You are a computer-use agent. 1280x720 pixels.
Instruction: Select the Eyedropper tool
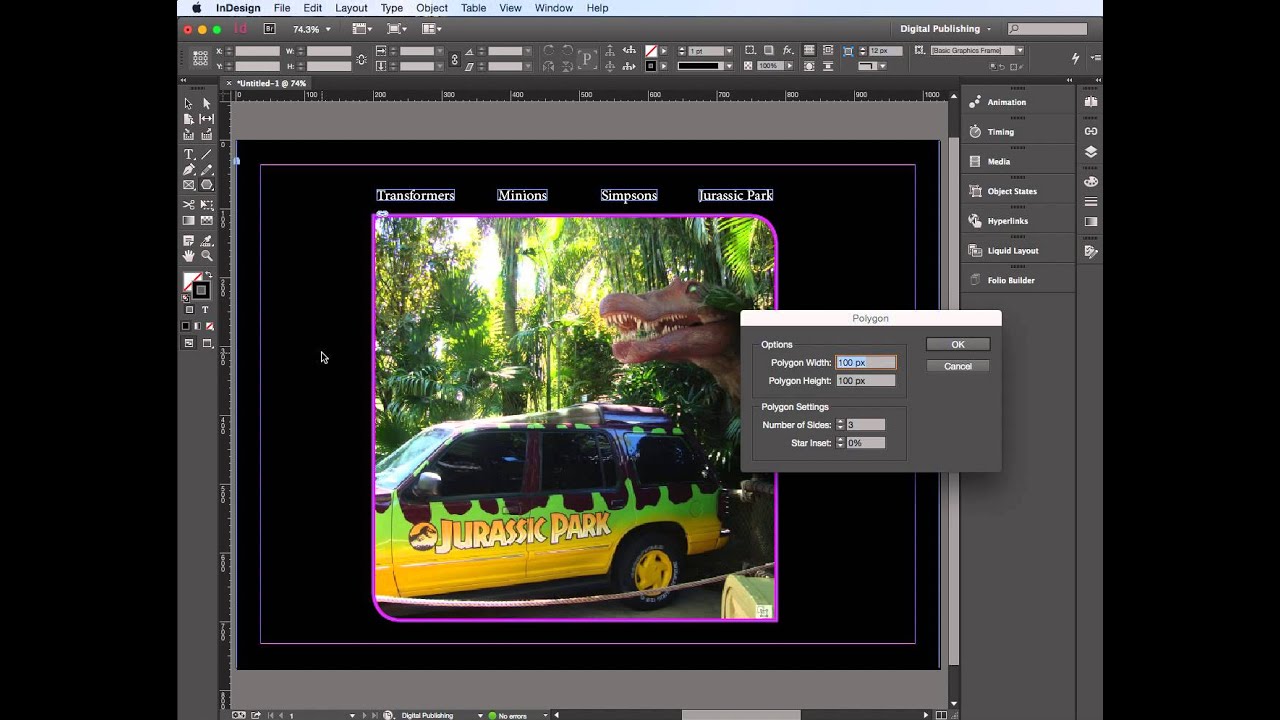[206, 241]
